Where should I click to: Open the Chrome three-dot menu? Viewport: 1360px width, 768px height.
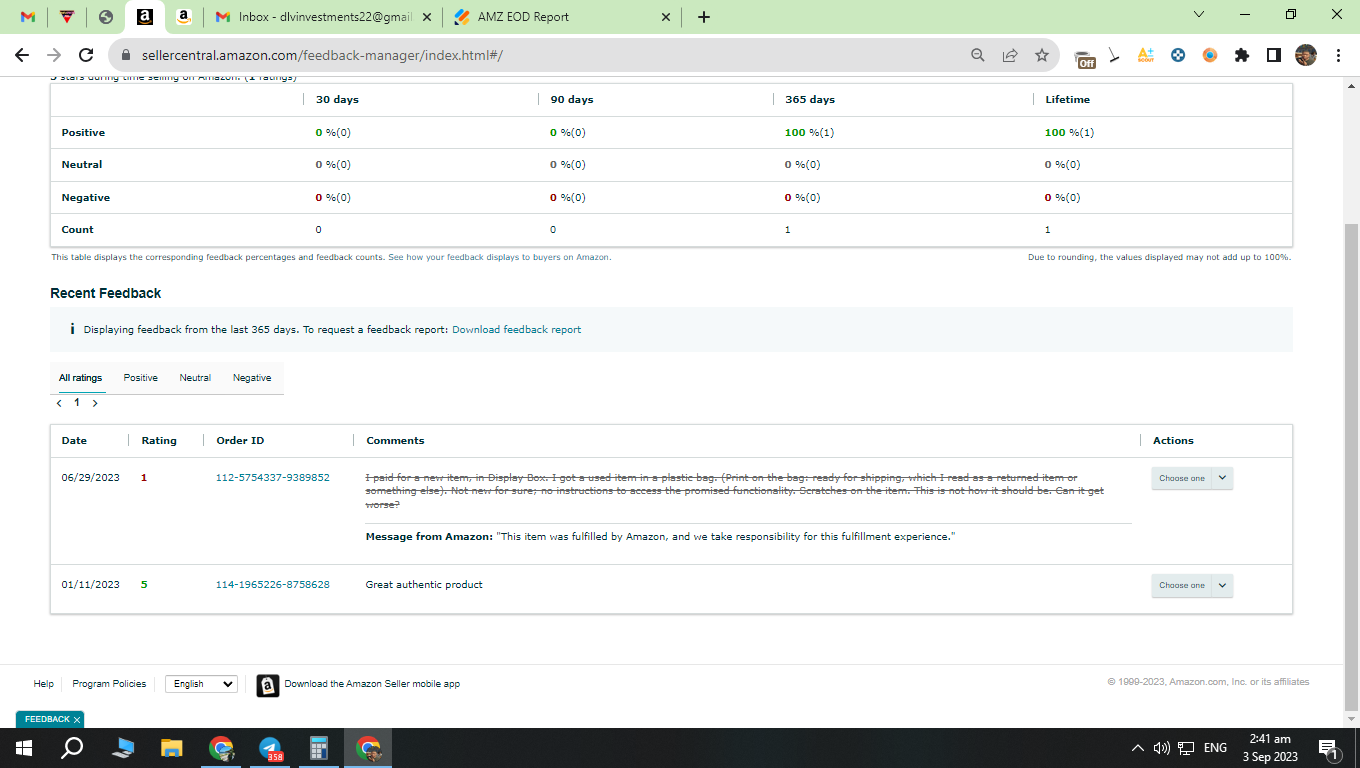[x=1337, y=55]
